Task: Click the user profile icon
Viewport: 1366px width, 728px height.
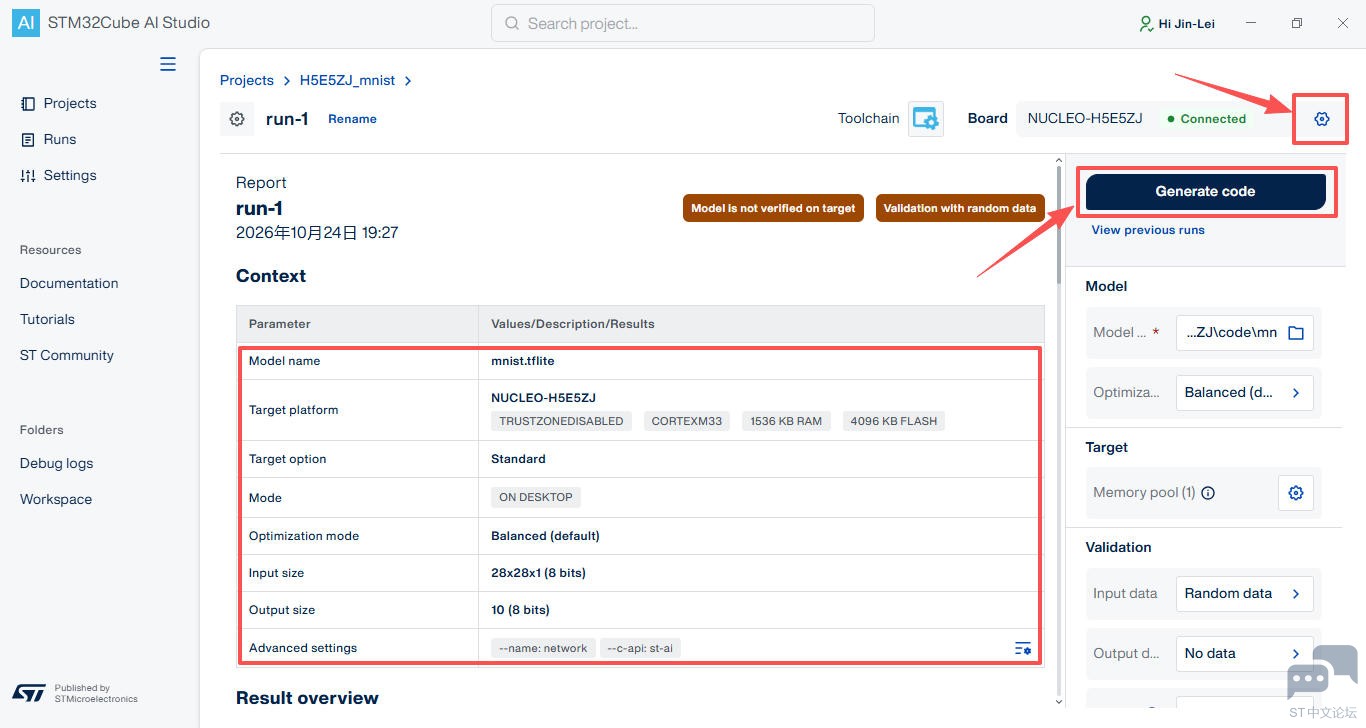Action: [x=1146, y=23]
